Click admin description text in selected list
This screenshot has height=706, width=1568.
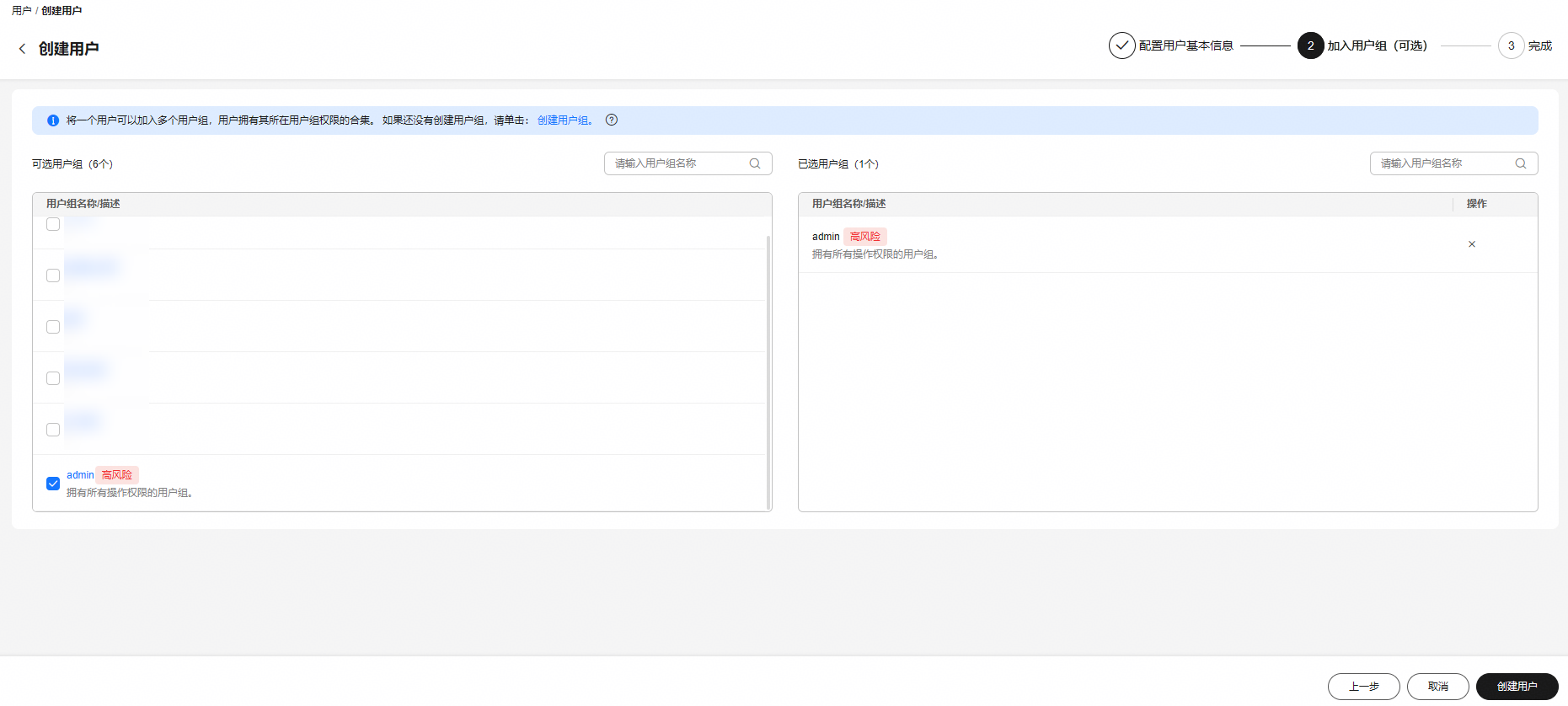(x=875, y=254)
